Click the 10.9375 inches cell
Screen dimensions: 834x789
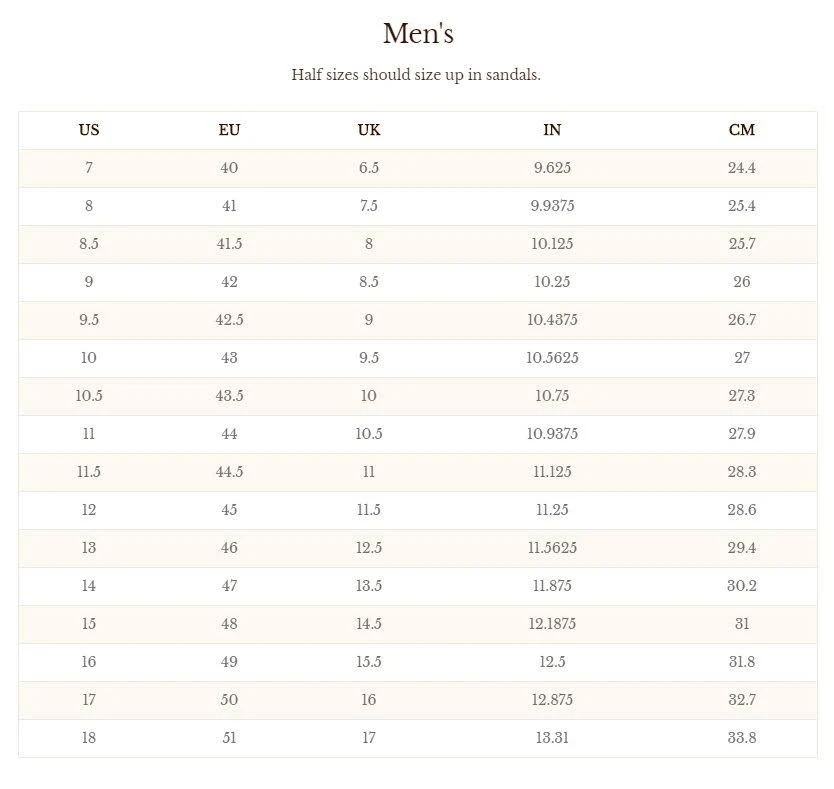pyautogui.click(x=552, y=434)
